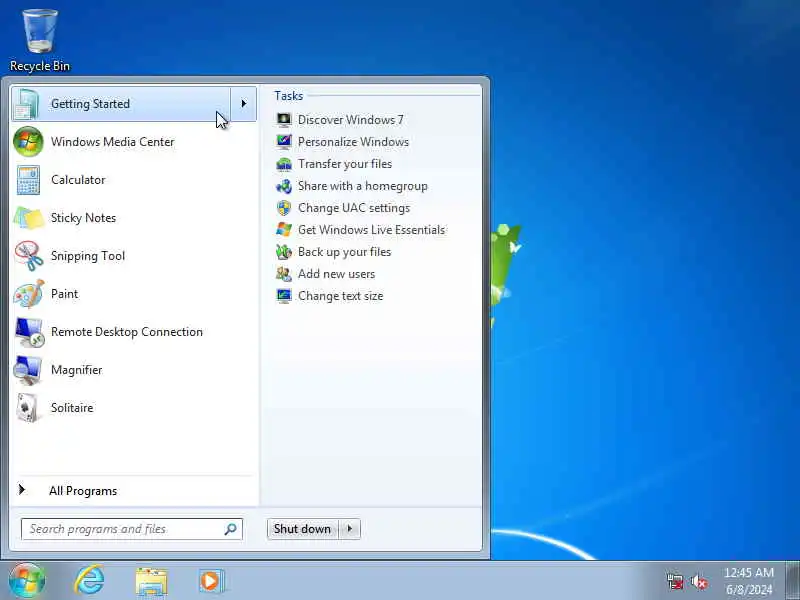Open the Magnifier icon

pos(28,370)
